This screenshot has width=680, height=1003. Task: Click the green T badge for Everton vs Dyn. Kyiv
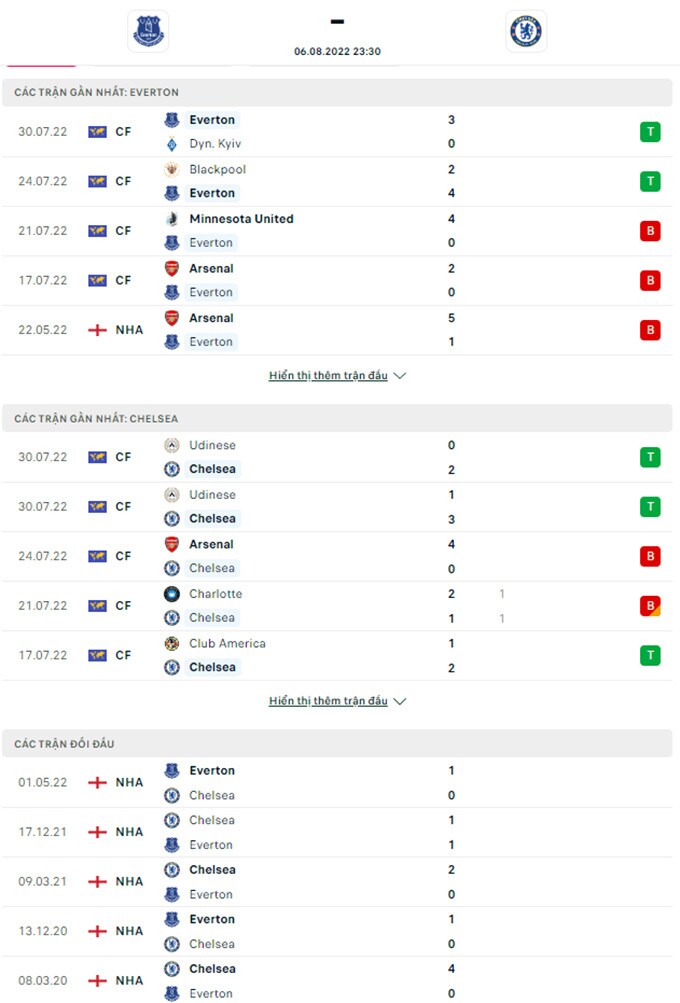tap(650, 132)
